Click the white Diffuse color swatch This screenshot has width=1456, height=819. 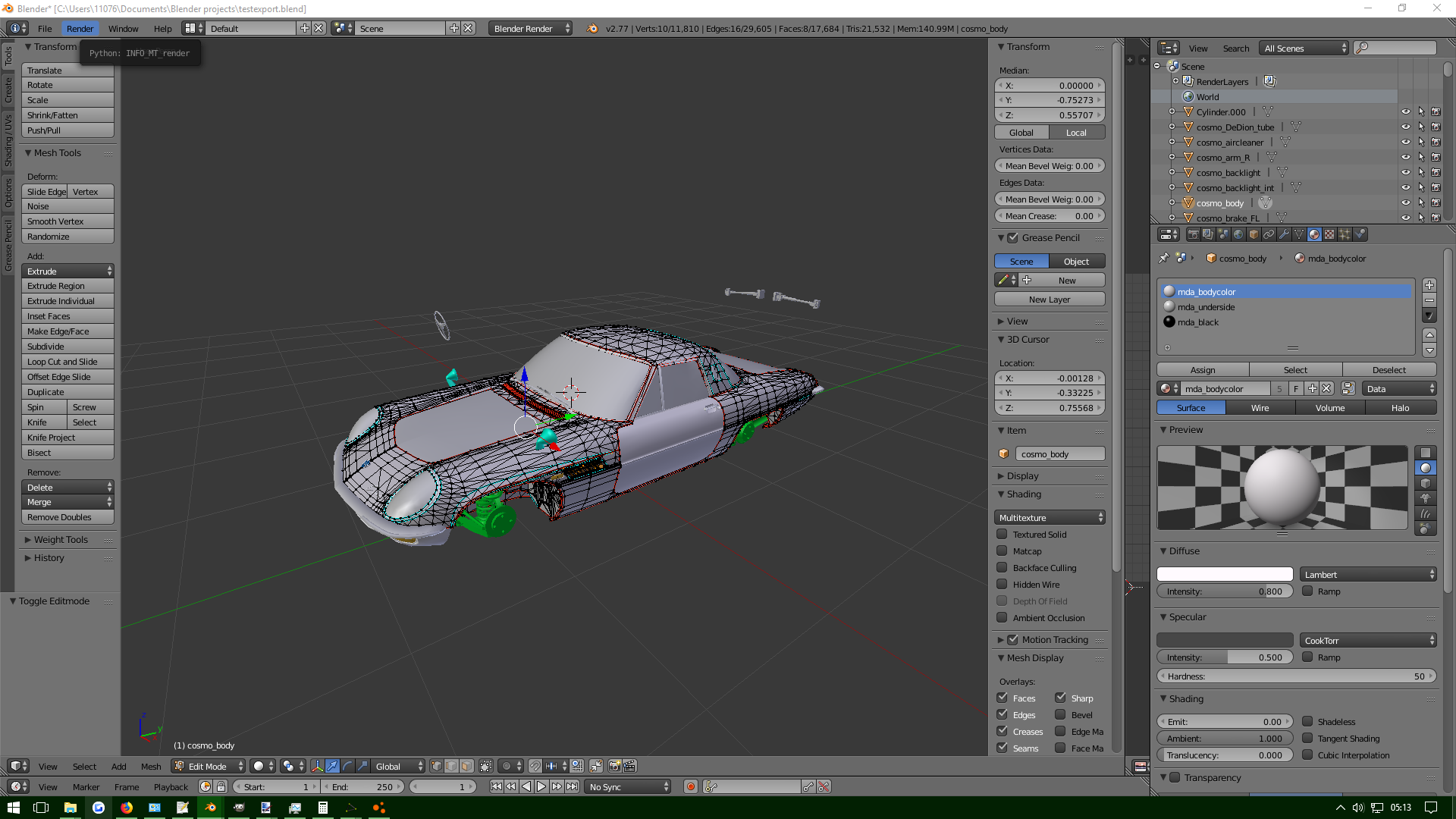click(x=1224, y=574)
